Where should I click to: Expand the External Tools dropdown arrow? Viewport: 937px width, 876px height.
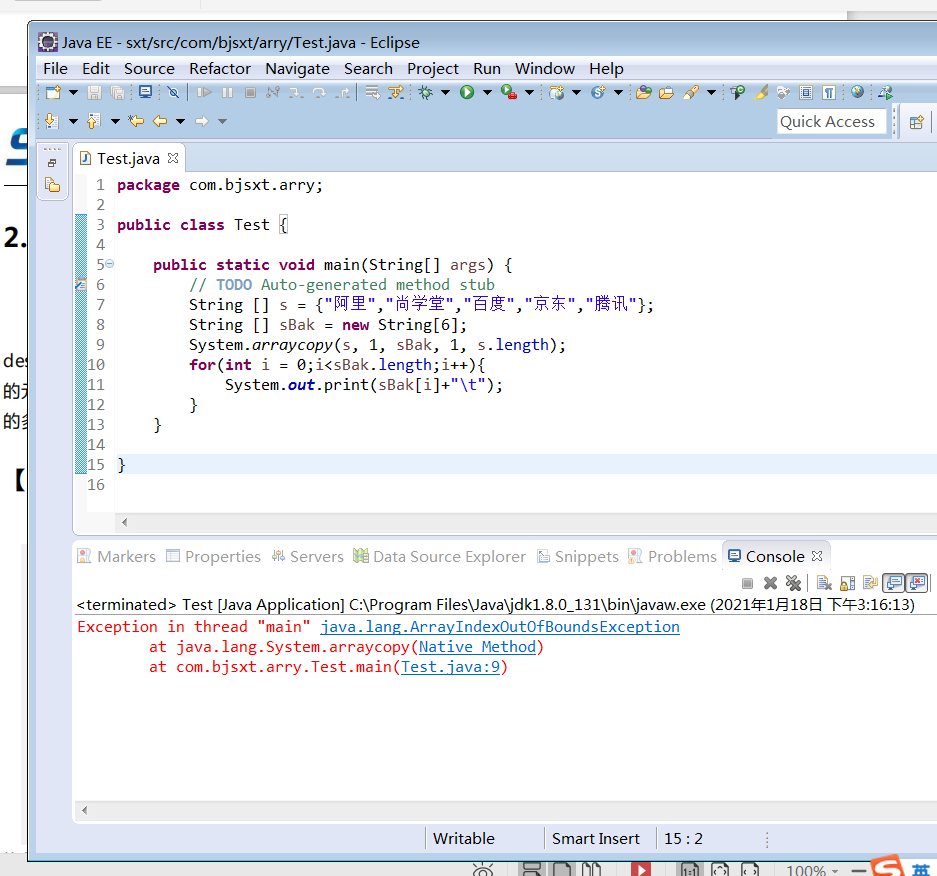529,93
